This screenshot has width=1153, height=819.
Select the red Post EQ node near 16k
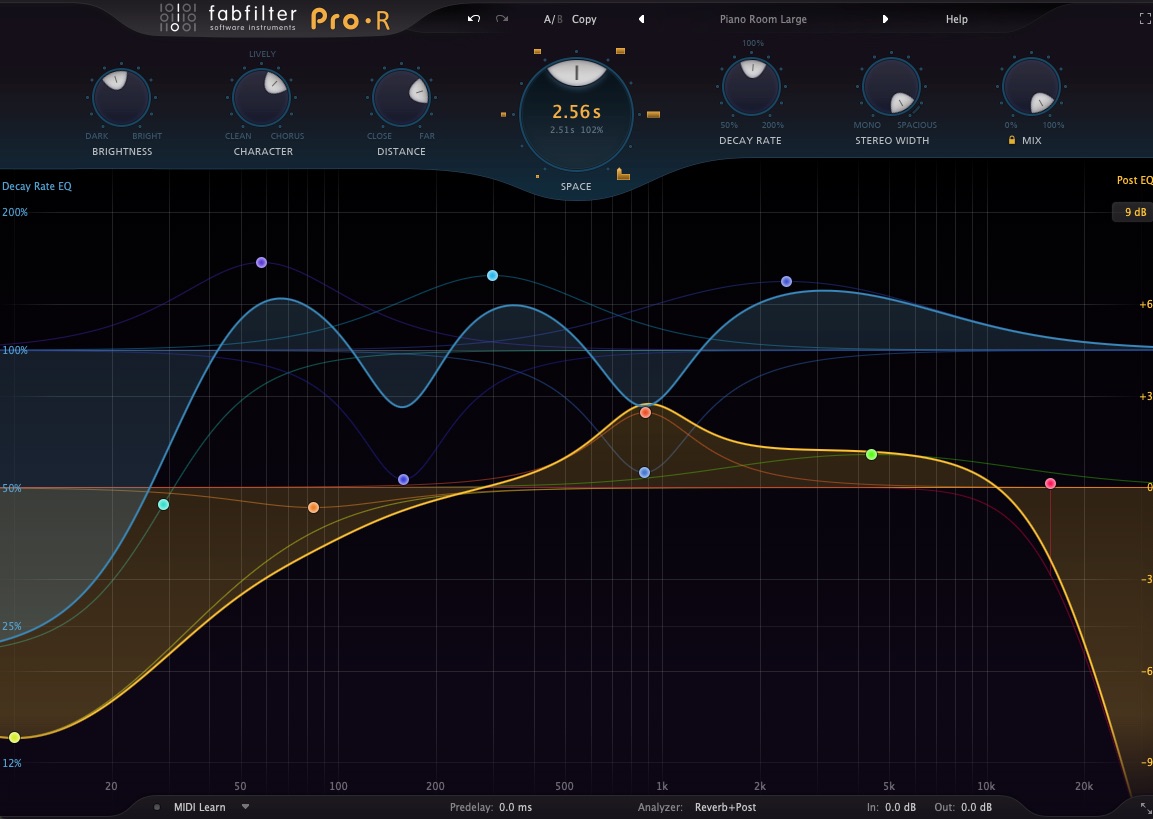tap(1050, 484)
